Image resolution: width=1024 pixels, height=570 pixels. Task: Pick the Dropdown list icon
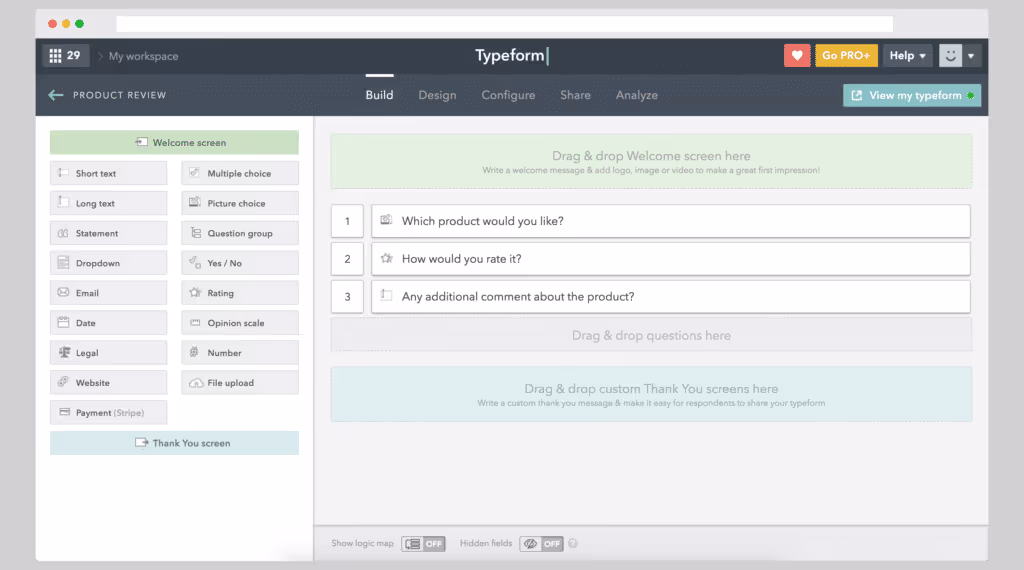coord(63,262)
